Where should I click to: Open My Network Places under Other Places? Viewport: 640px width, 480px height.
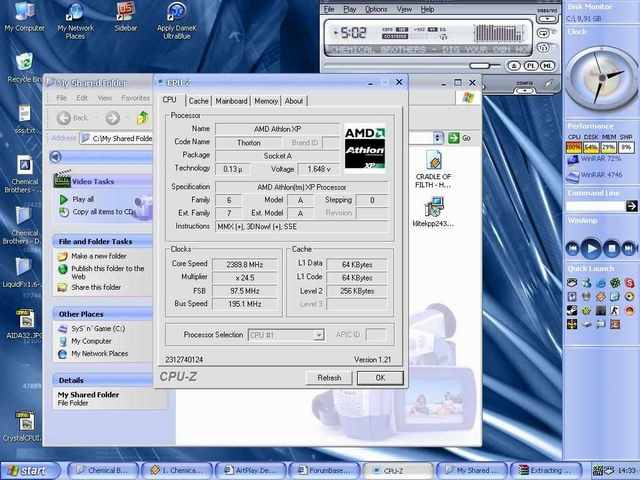(x=94, y=353)
